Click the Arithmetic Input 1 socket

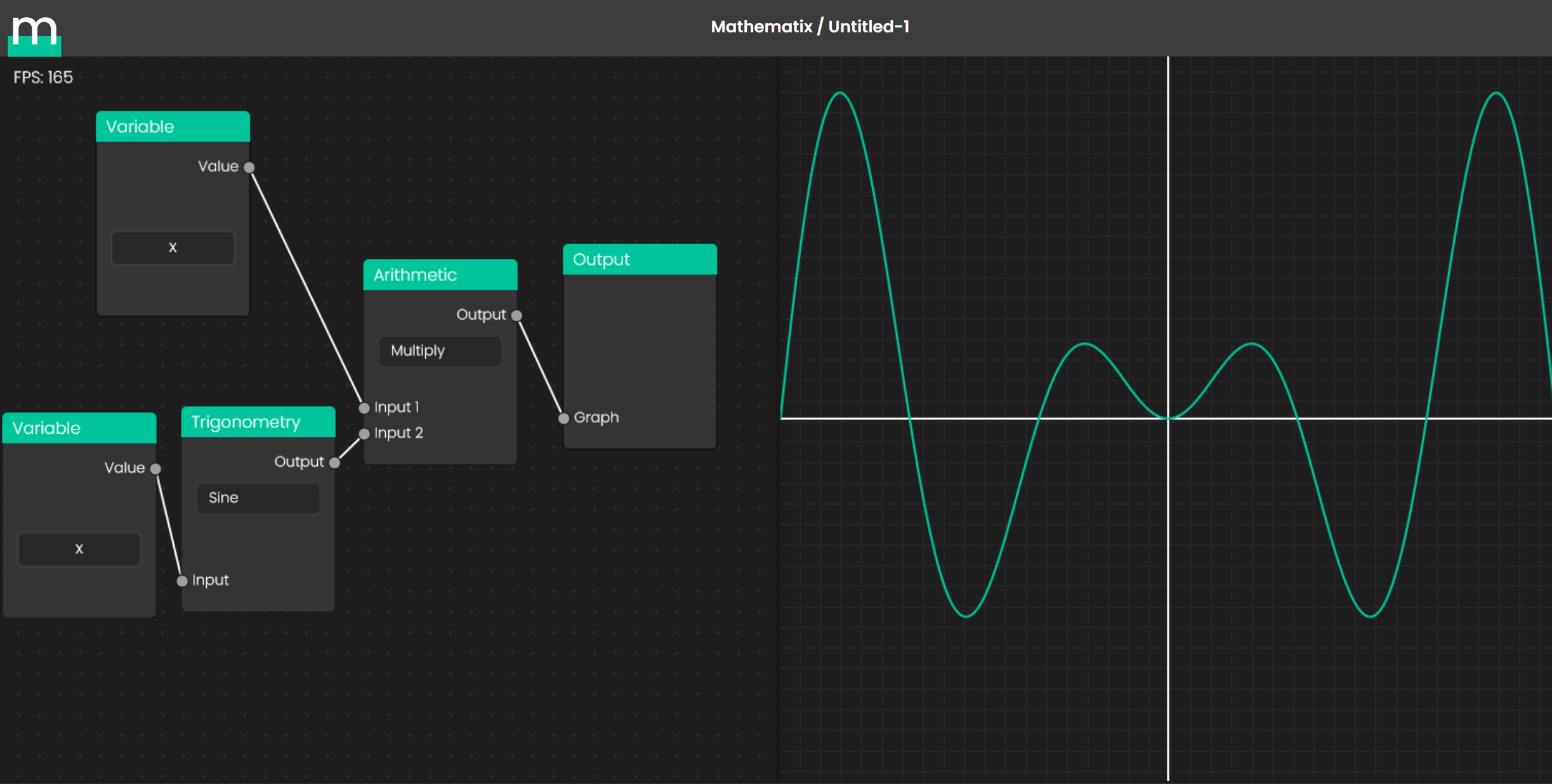(364, 408)
